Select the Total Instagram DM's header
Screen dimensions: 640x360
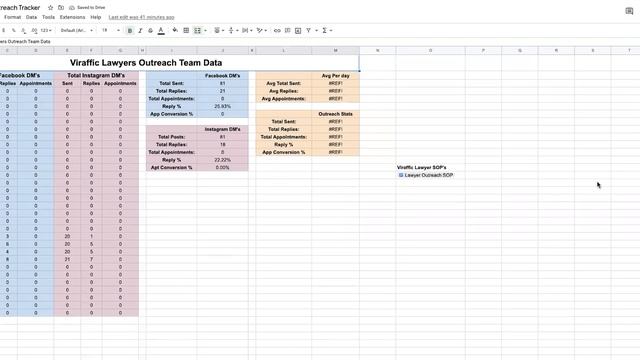point(96,76)
